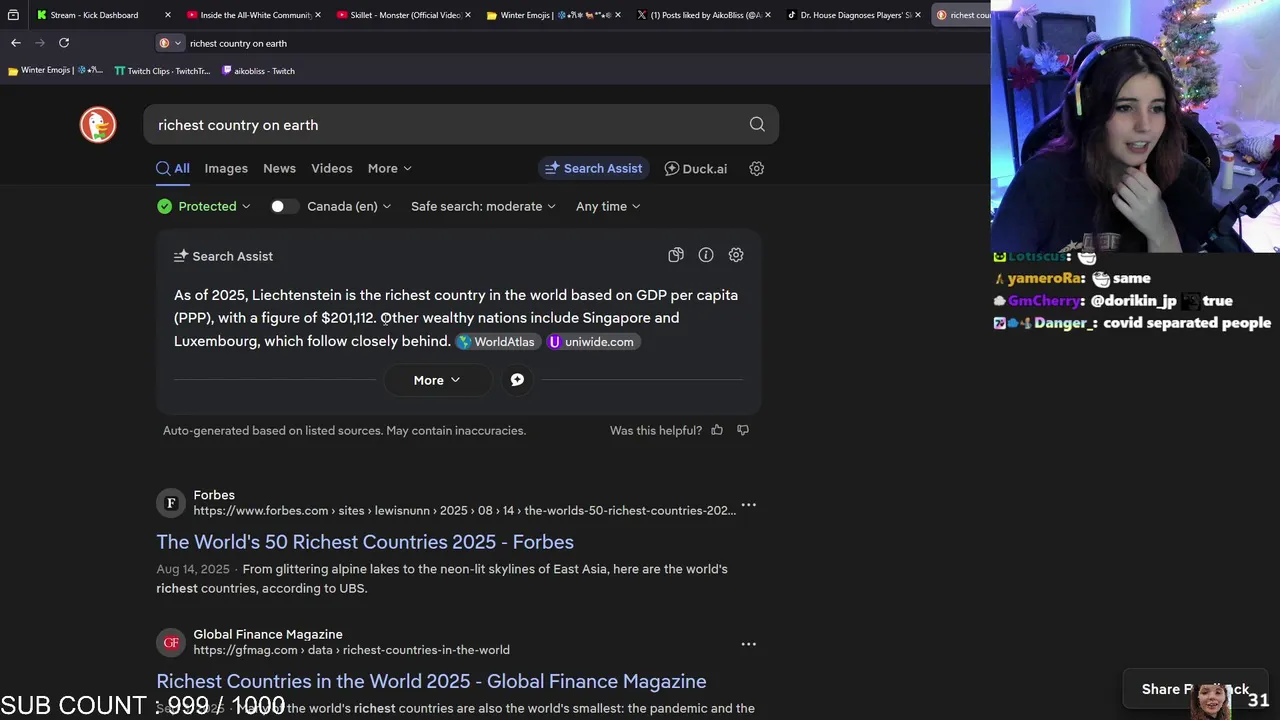Open chat follow-up icon next to More

(517, 380)
